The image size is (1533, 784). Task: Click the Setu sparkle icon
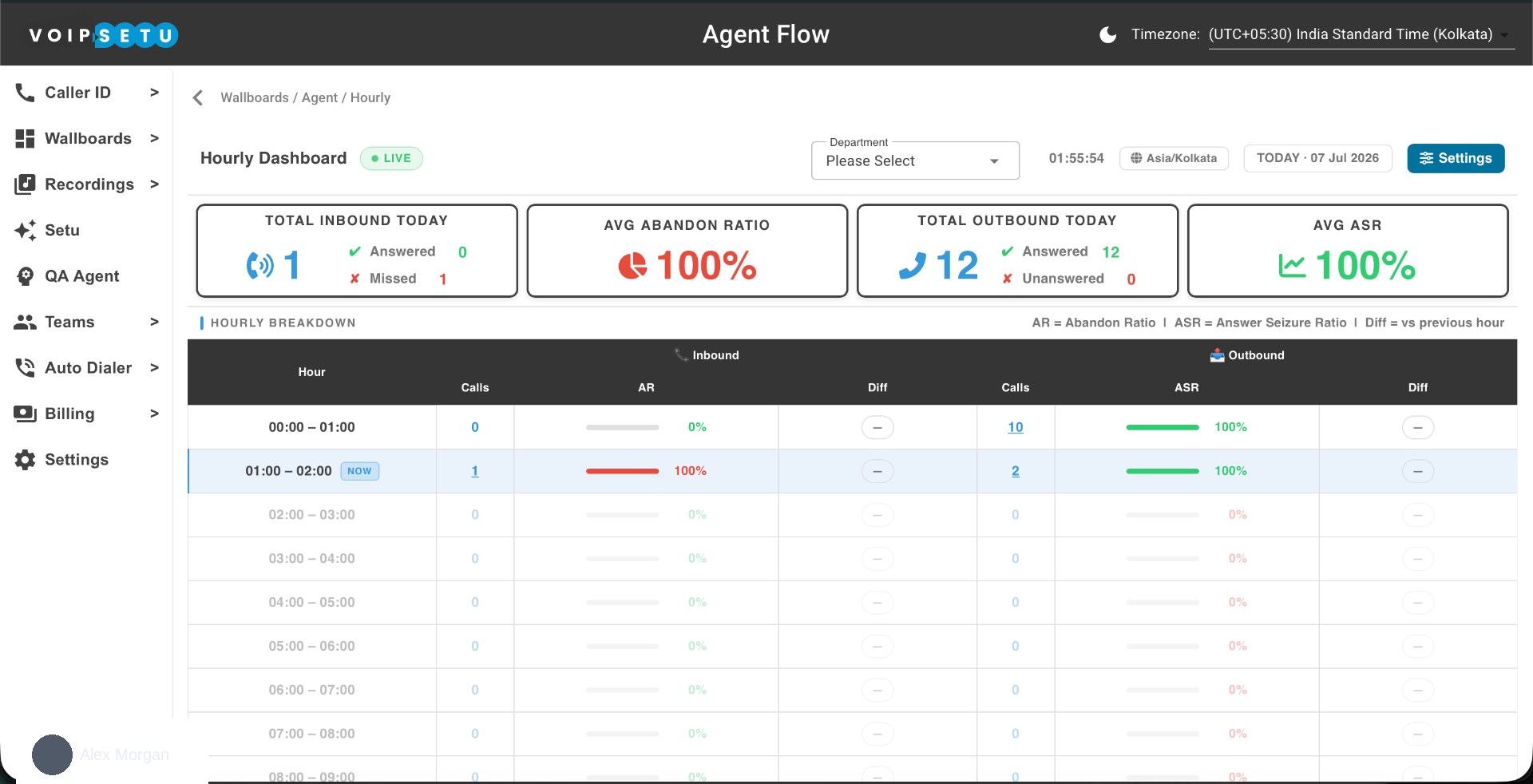click(25, 231)
